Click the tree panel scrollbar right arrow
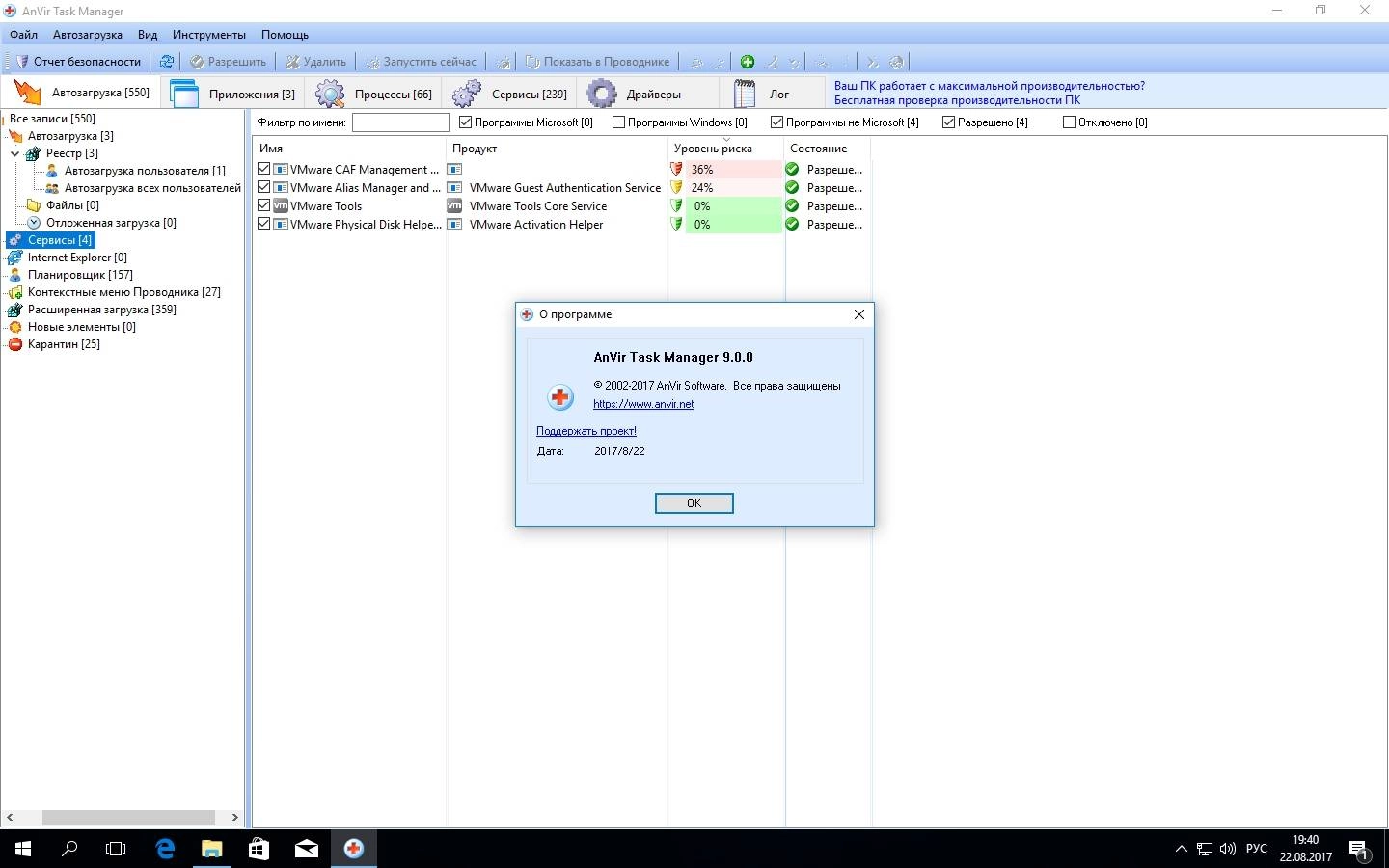The height and width of the screenshot is (868, 1389). [x=234, y=817]
